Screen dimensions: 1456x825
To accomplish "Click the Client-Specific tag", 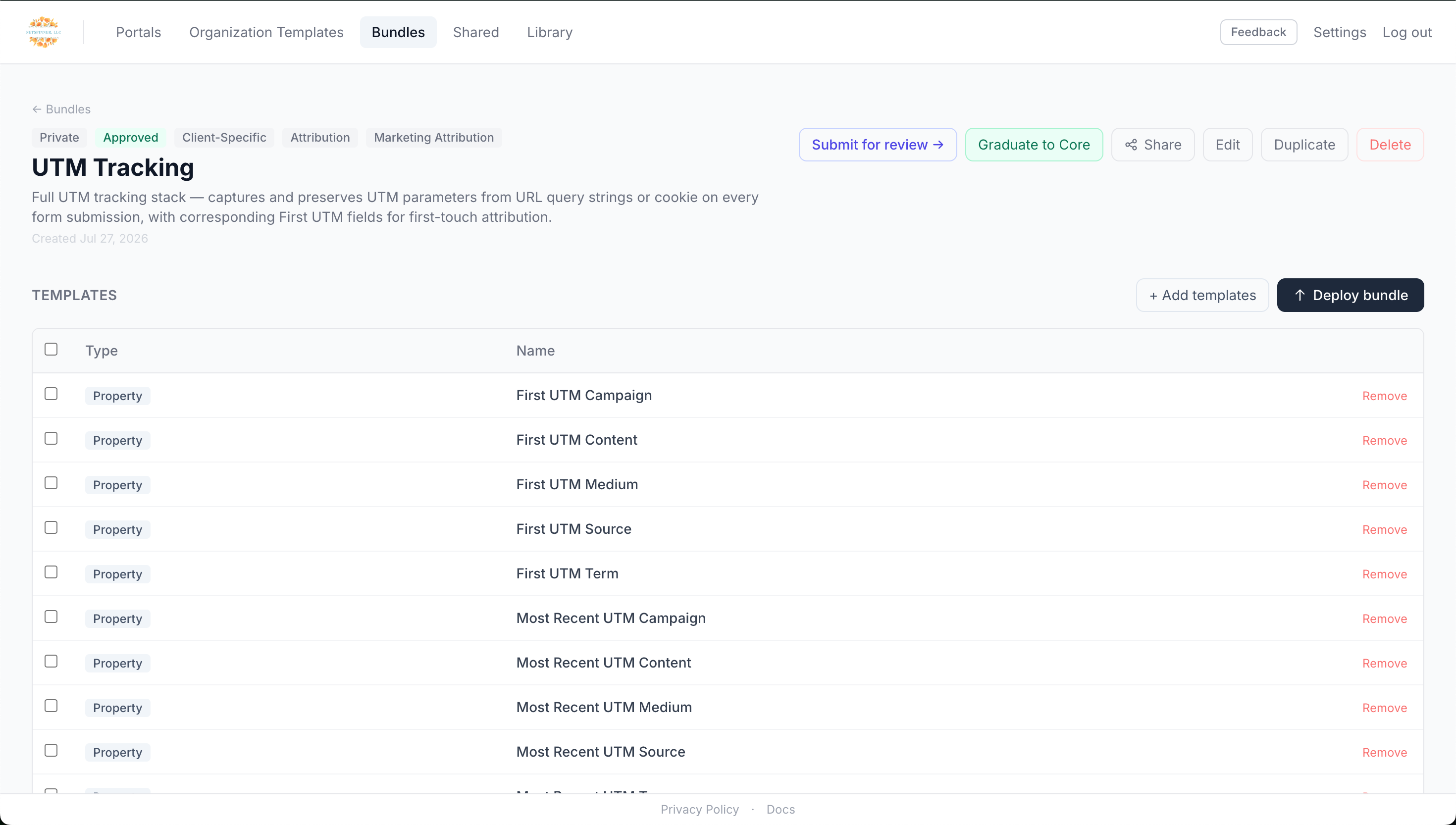I will pos(224,138).
